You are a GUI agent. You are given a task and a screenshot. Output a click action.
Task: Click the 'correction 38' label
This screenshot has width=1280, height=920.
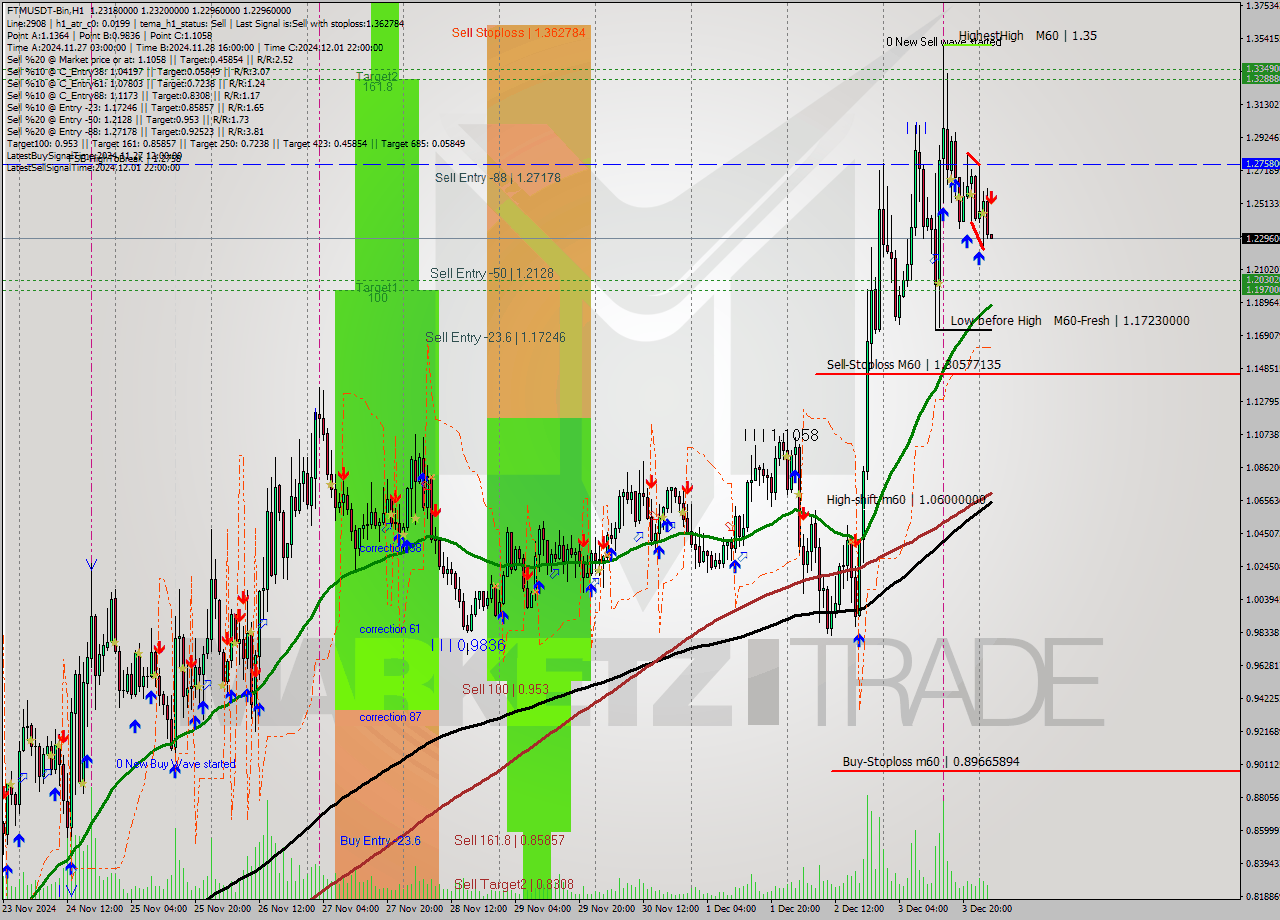[x=390, y=549]
